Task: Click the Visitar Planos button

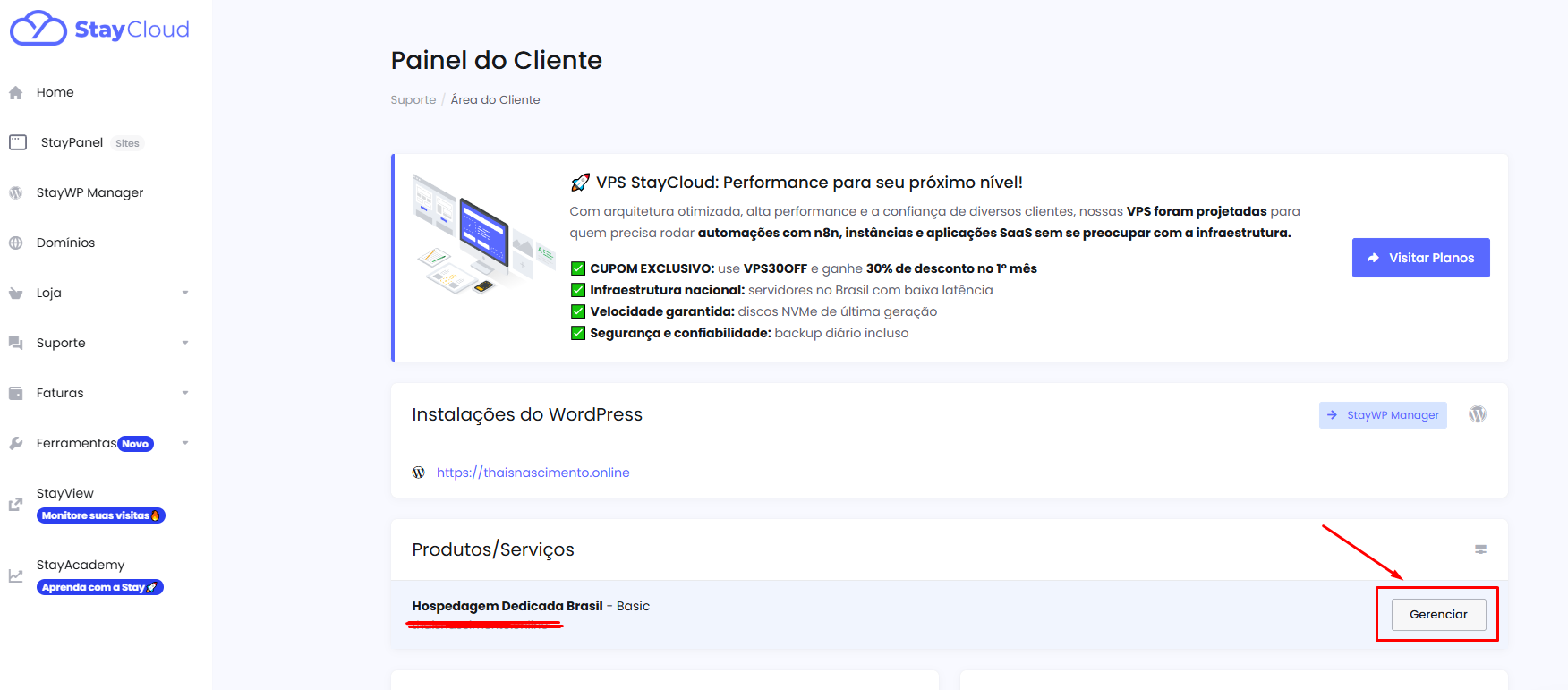Action: (1420, 258)
